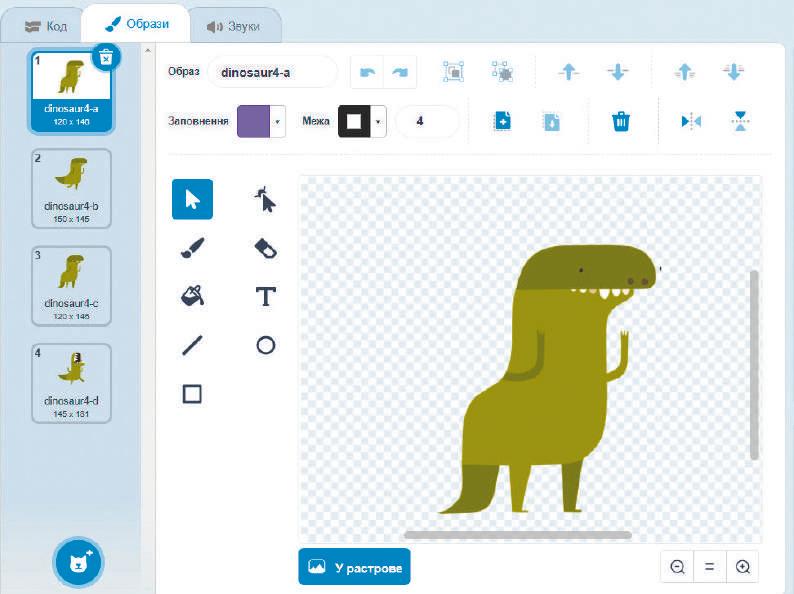Select the dinosaur4-a costume thumbnail
794x594 pixels.
[71, 91]
